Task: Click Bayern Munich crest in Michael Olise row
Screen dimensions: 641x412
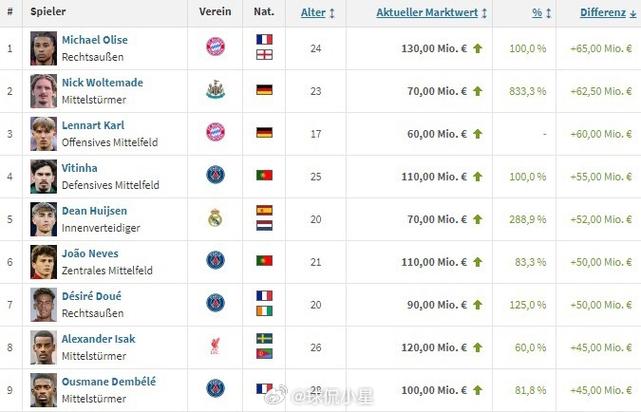Action: click(x=215, y=47)
